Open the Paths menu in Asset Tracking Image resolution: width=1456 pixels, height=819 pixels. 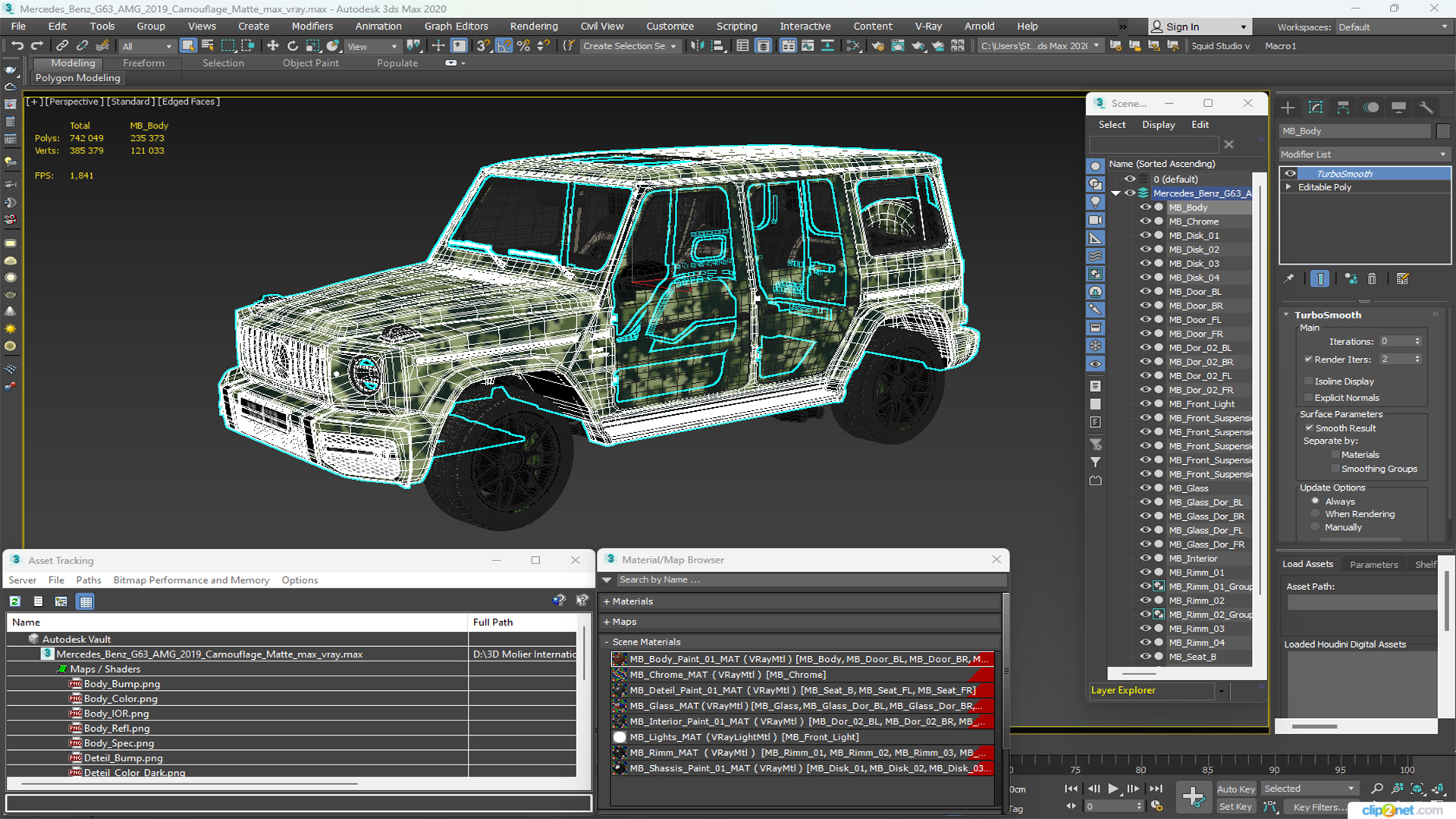88,580
